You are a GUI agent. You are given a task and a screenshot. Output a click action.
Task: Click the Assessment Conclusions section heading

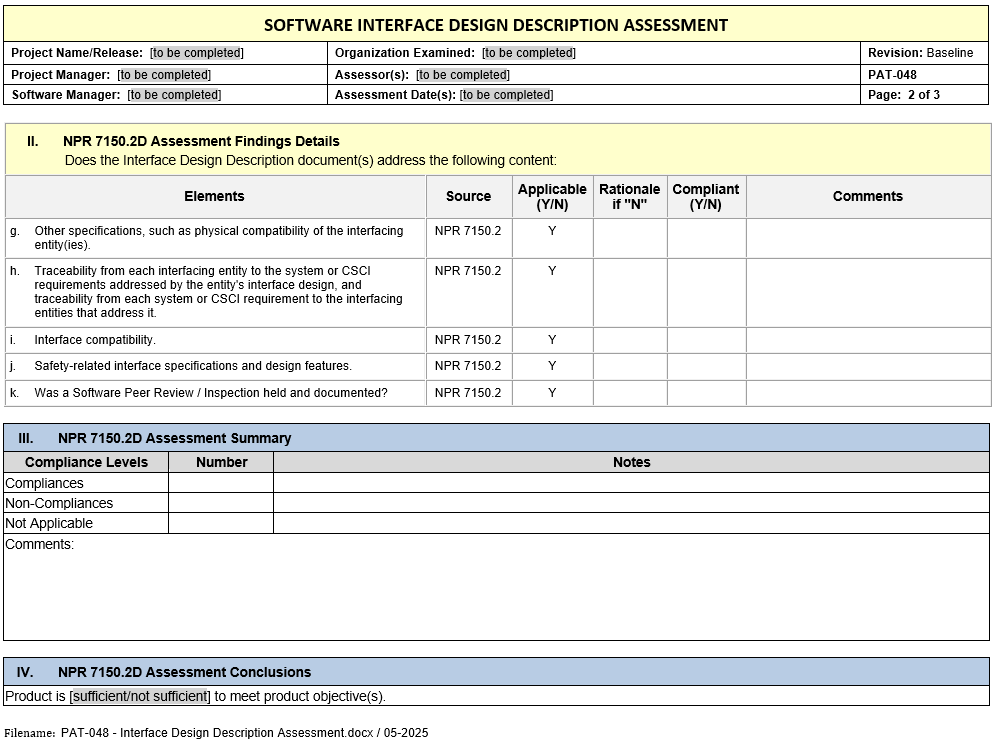coord(184,672)
